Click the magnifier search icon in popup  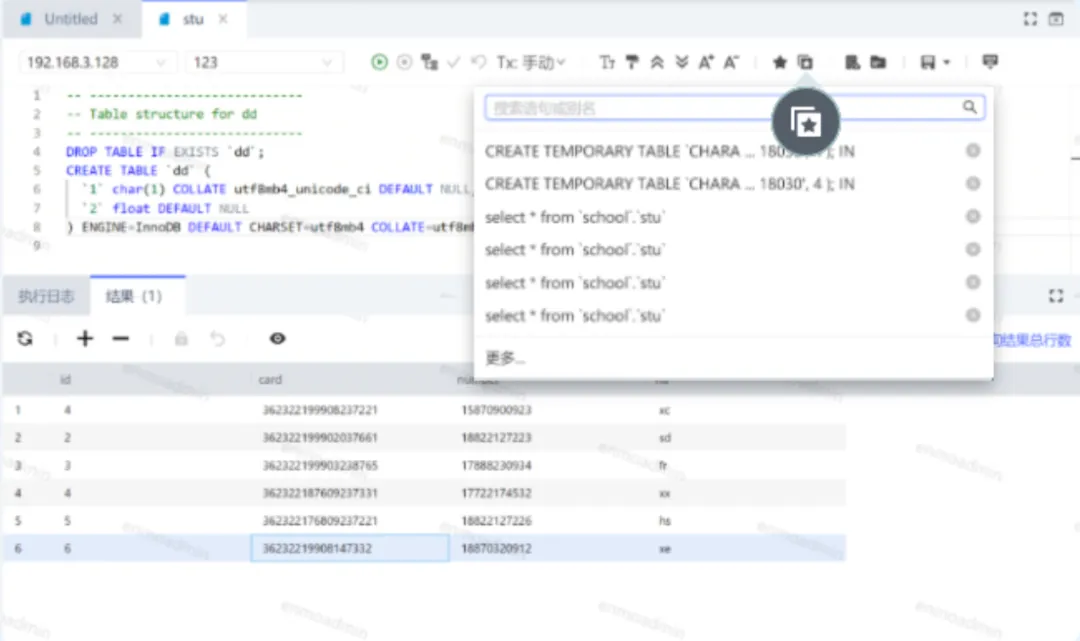click(x=969, y=107)
